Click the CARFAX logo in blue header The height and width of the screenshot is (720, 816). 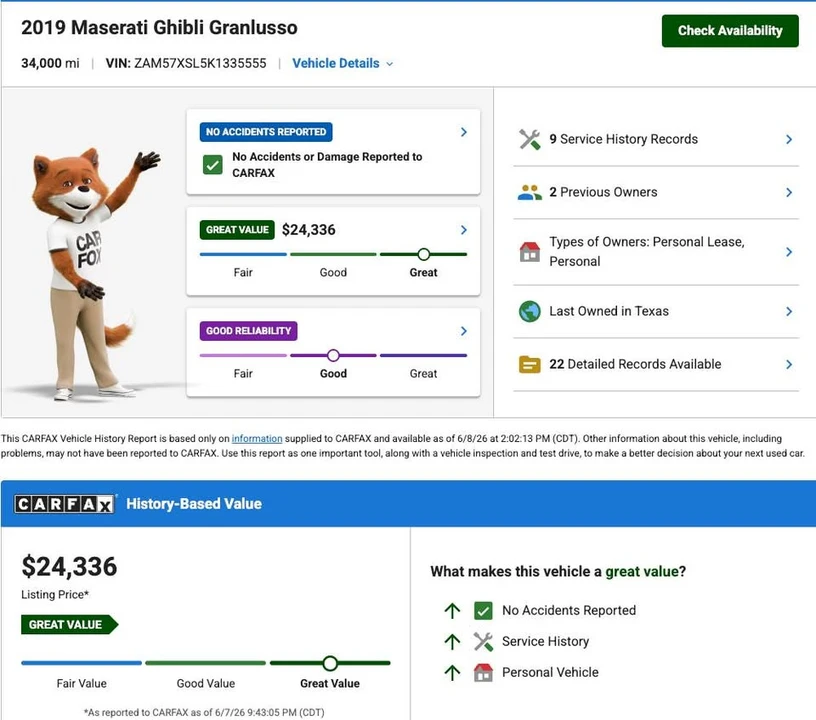click(x=64, y=504)
